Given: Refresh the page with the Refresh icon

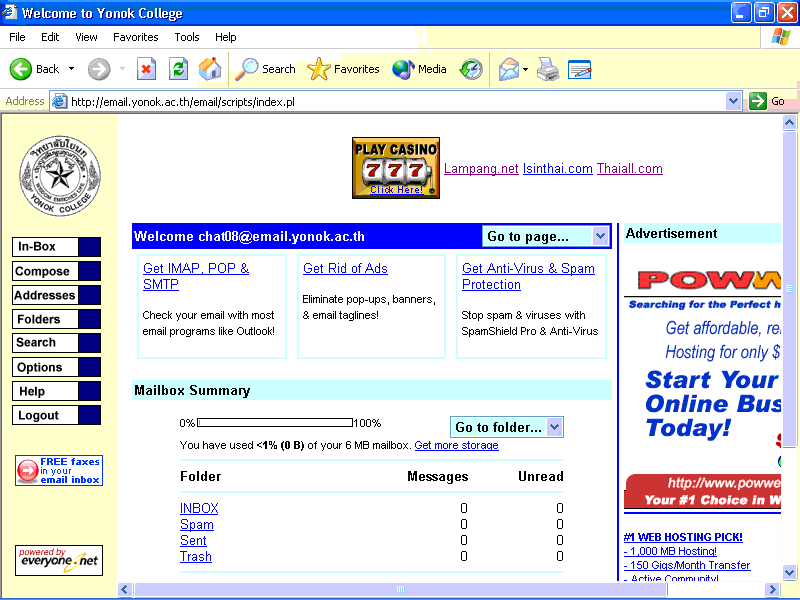Looking at the screenshot, I should tap(178, 69).
